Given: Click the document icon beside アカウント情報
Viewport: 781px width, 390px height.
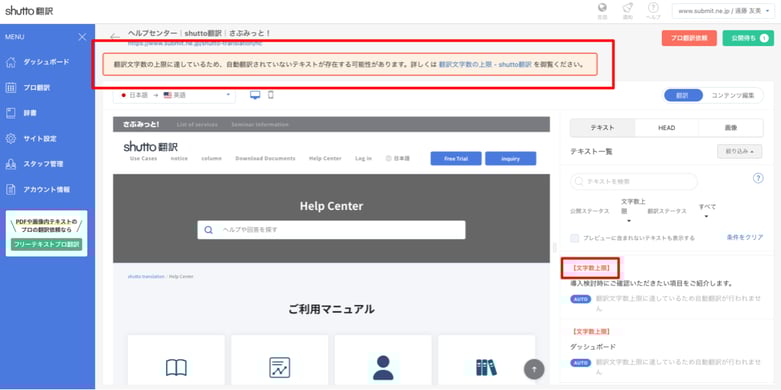Looking at the screenshot, I should pyautogui.click(x=10, y=189).
